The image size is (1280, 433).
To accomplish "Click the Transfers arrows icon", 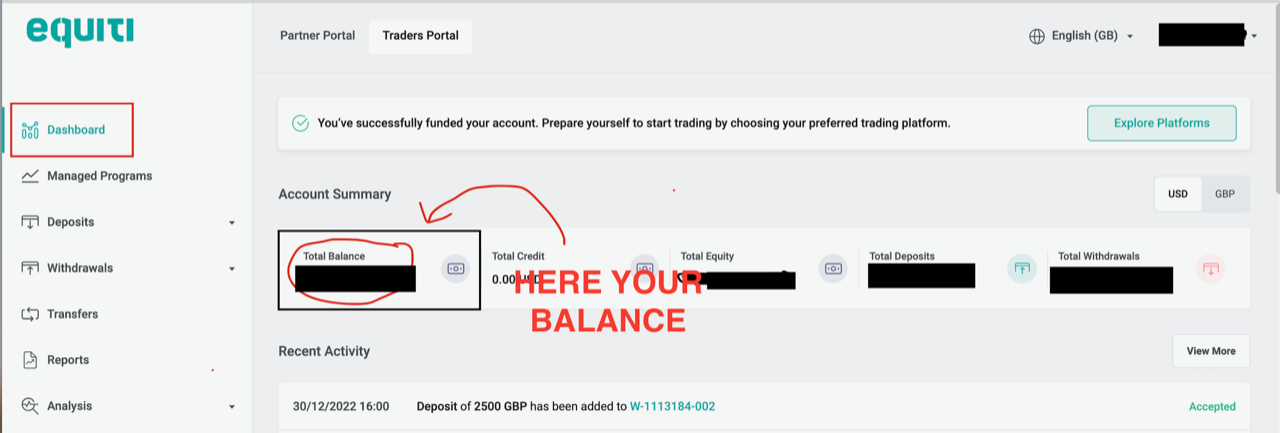I will (x=30, y=314).
